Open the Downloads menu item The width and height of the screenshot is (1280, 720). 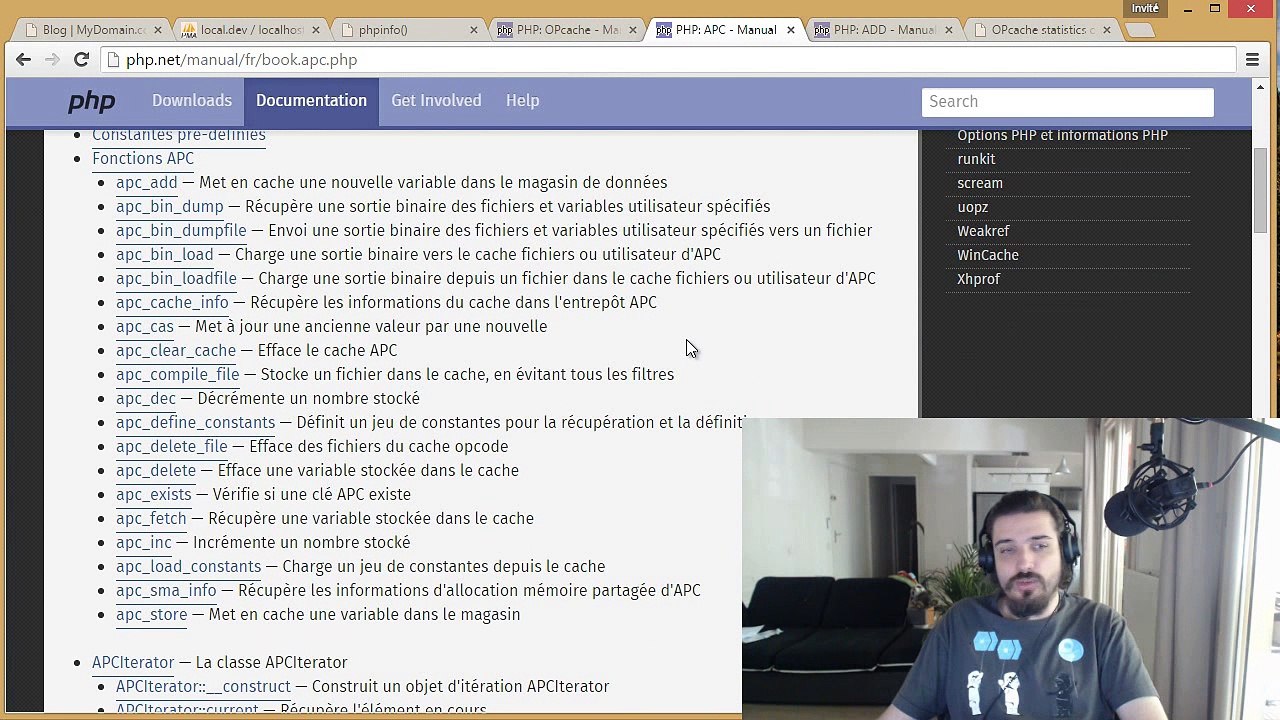192,101
